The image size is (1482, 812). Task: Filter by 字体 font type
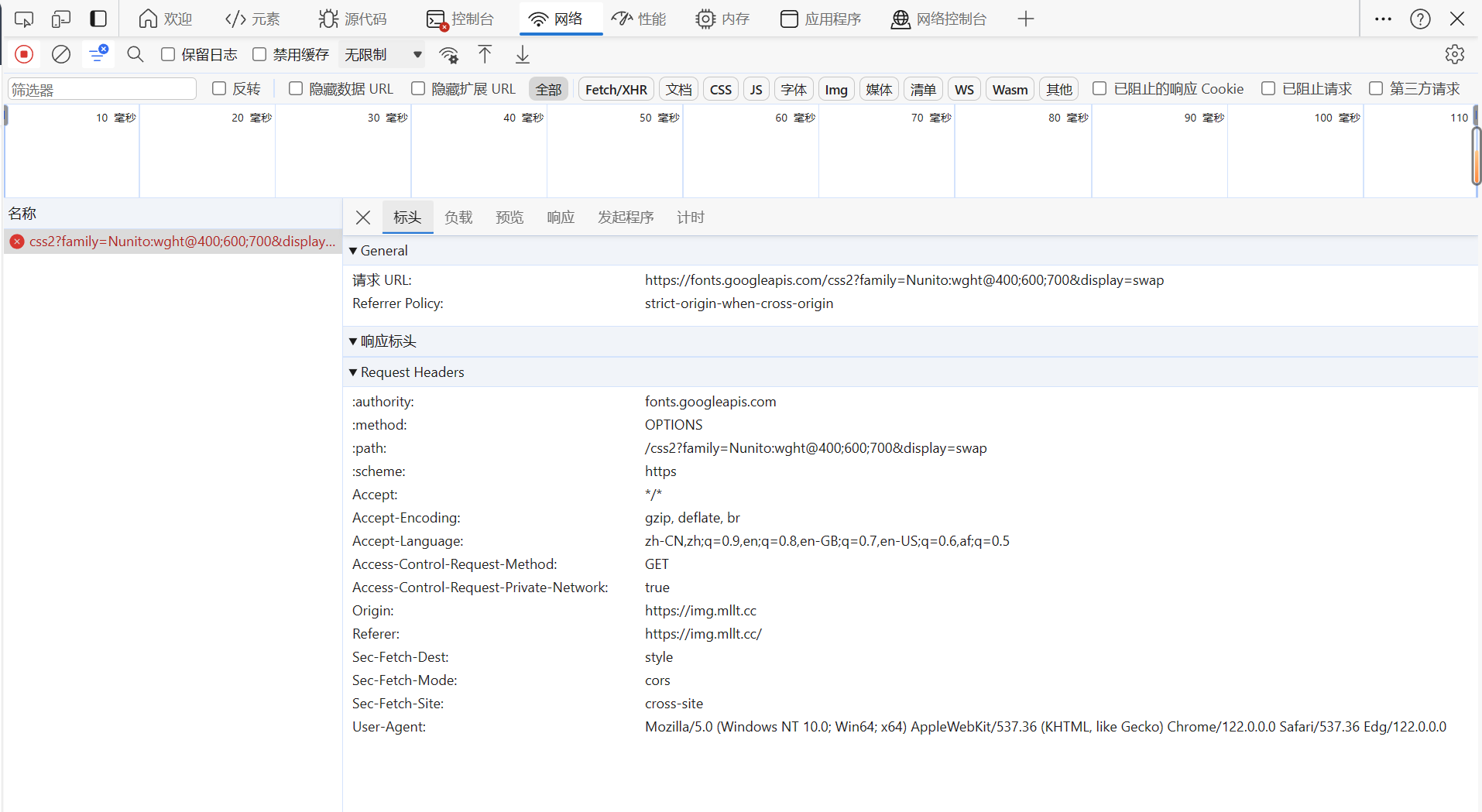click(x=794, y=89)
